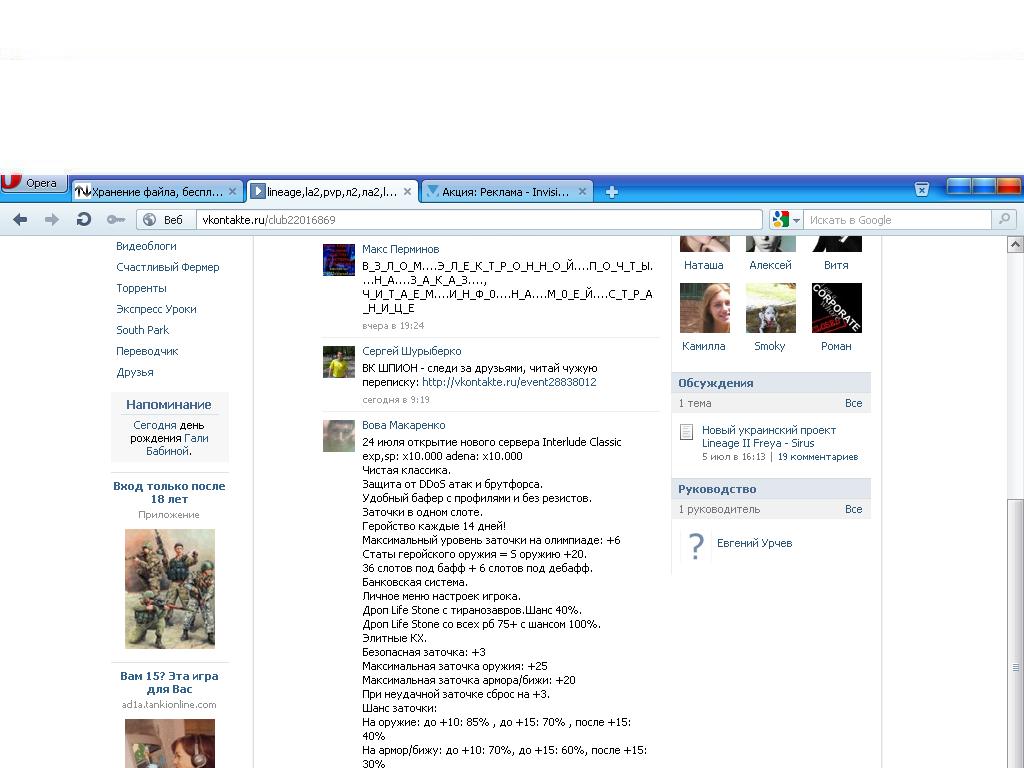
Task: Open member Алексей profile
Action: coord(770,265)
